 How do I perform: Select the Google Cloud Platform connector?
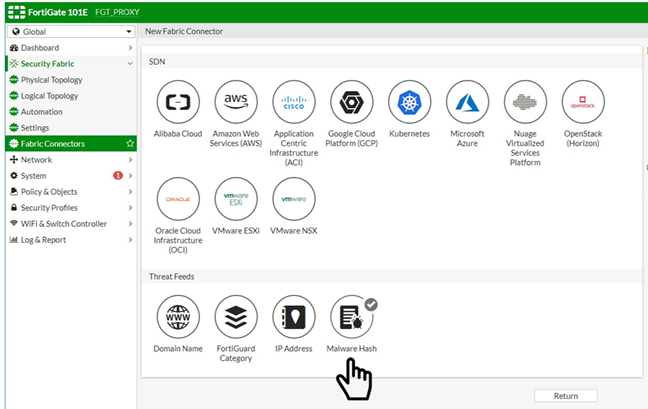pos(351,102)
